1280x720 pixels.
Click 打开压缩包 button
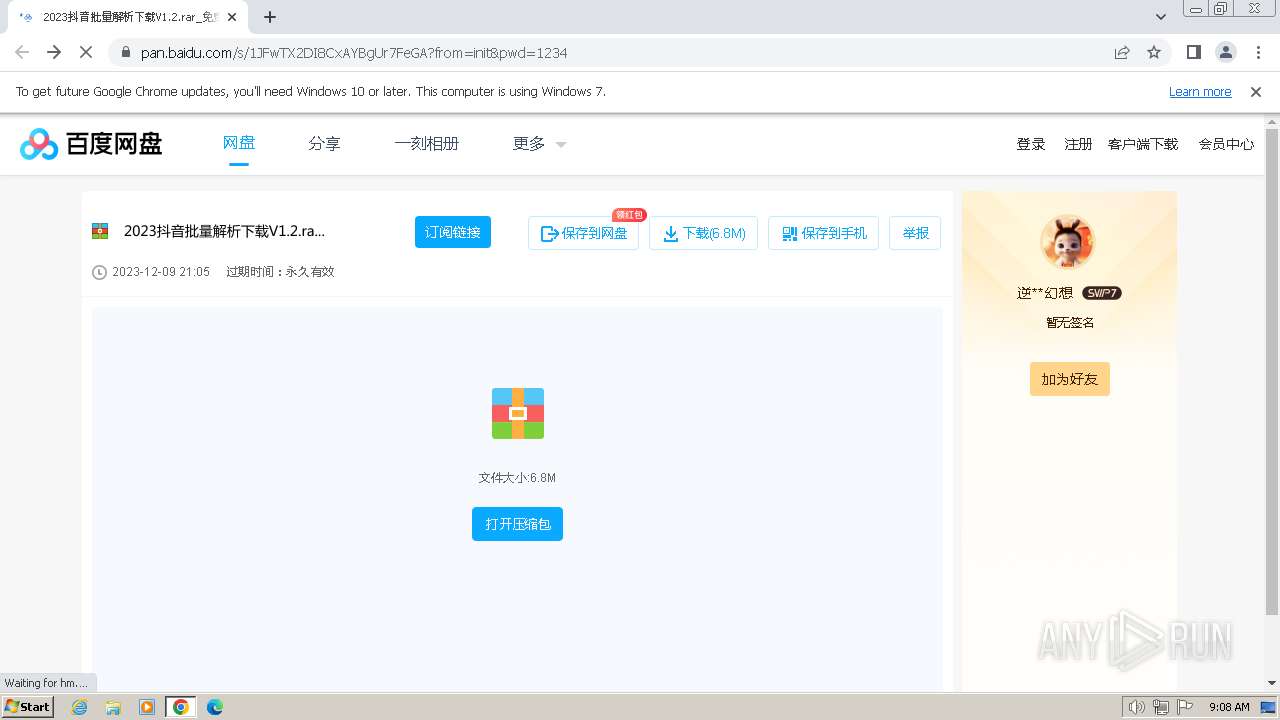click(x=517, y=524)
